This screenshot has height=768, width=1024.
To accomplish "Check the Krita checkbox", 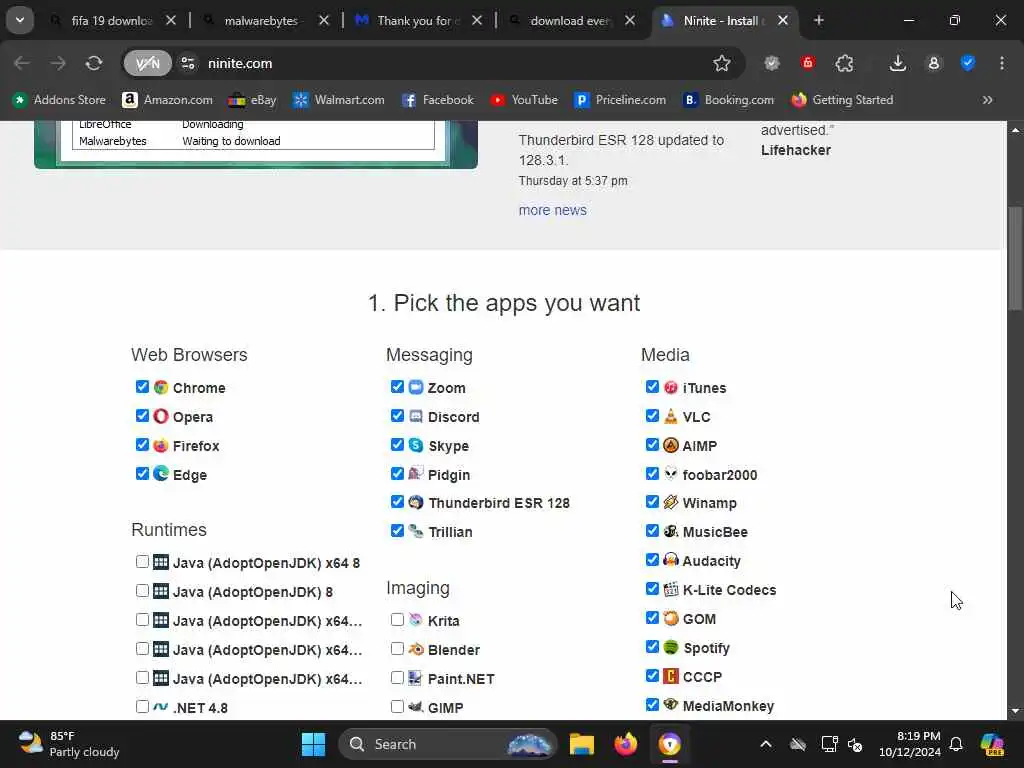I will [397, 620].
